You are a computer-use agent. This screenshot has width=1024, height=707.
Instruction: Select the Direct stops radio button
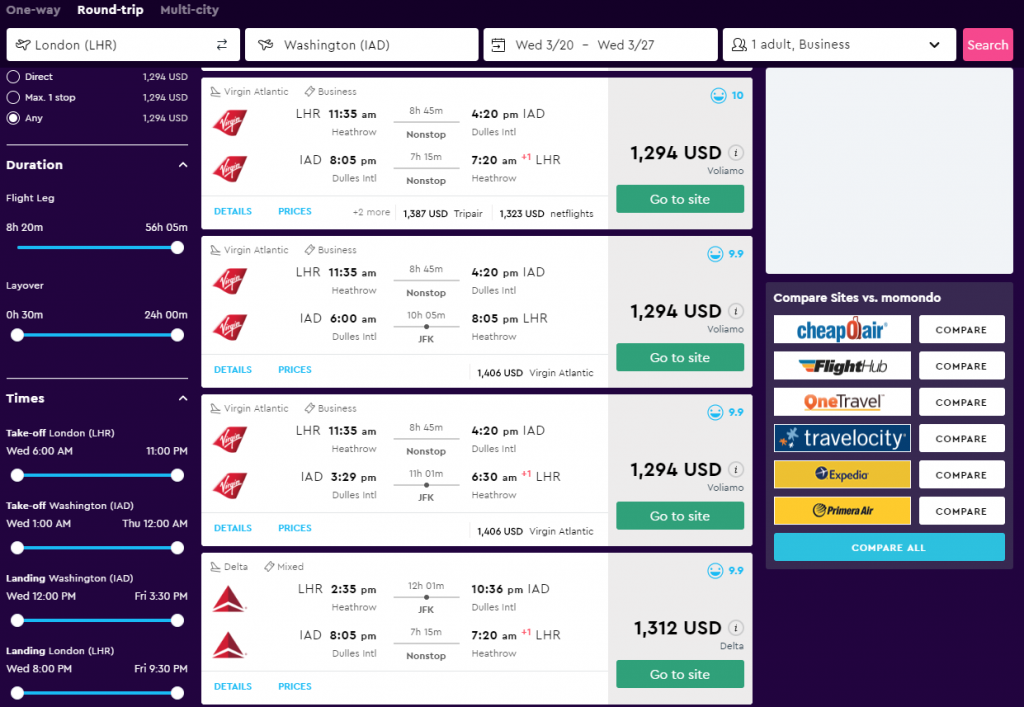coord(13,76)
